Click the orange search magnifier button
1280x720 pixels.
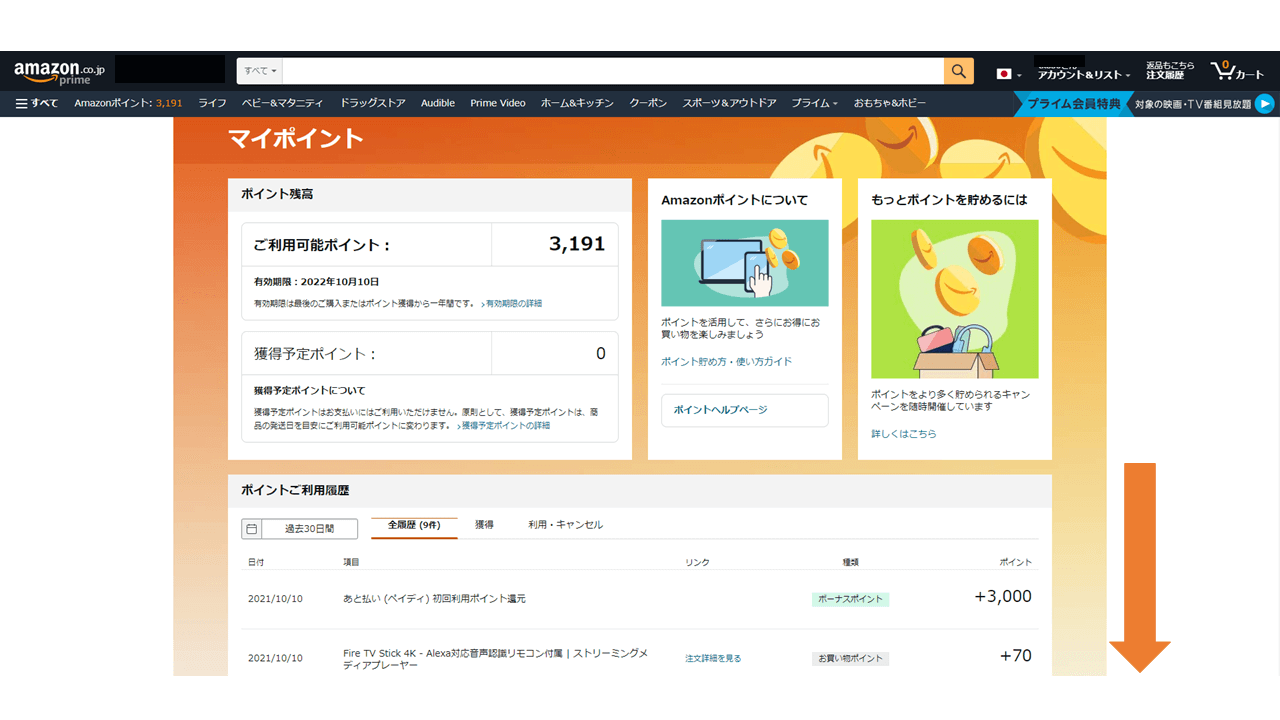pyautogui.click(x=958, y=71)
